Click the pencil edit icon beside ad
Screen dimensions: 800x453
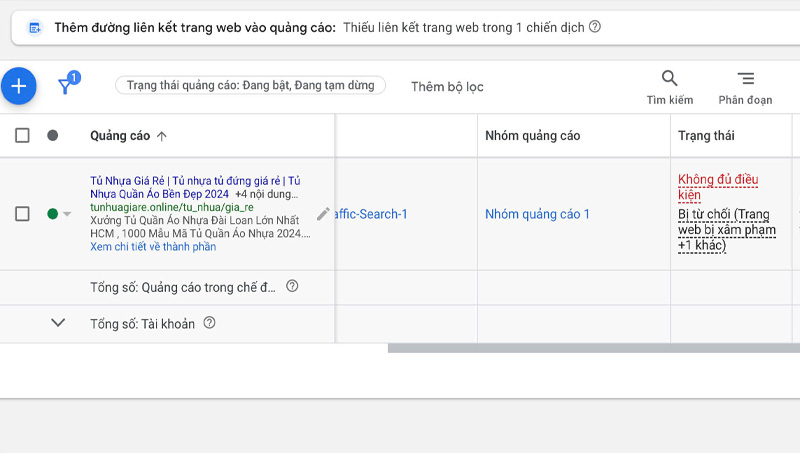tap(323, 214)
